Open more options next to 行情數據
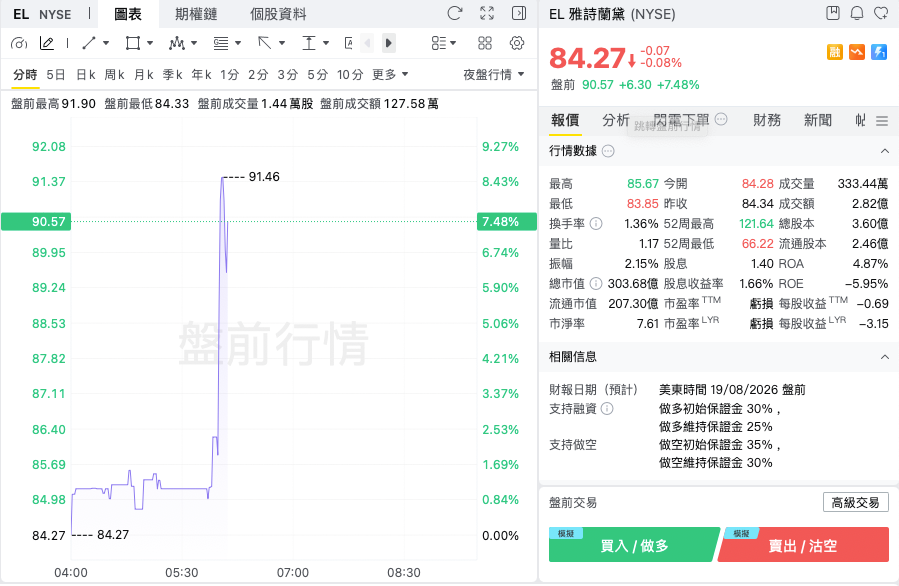Viewport: 899px width, 586px height. tap(608, 151)
